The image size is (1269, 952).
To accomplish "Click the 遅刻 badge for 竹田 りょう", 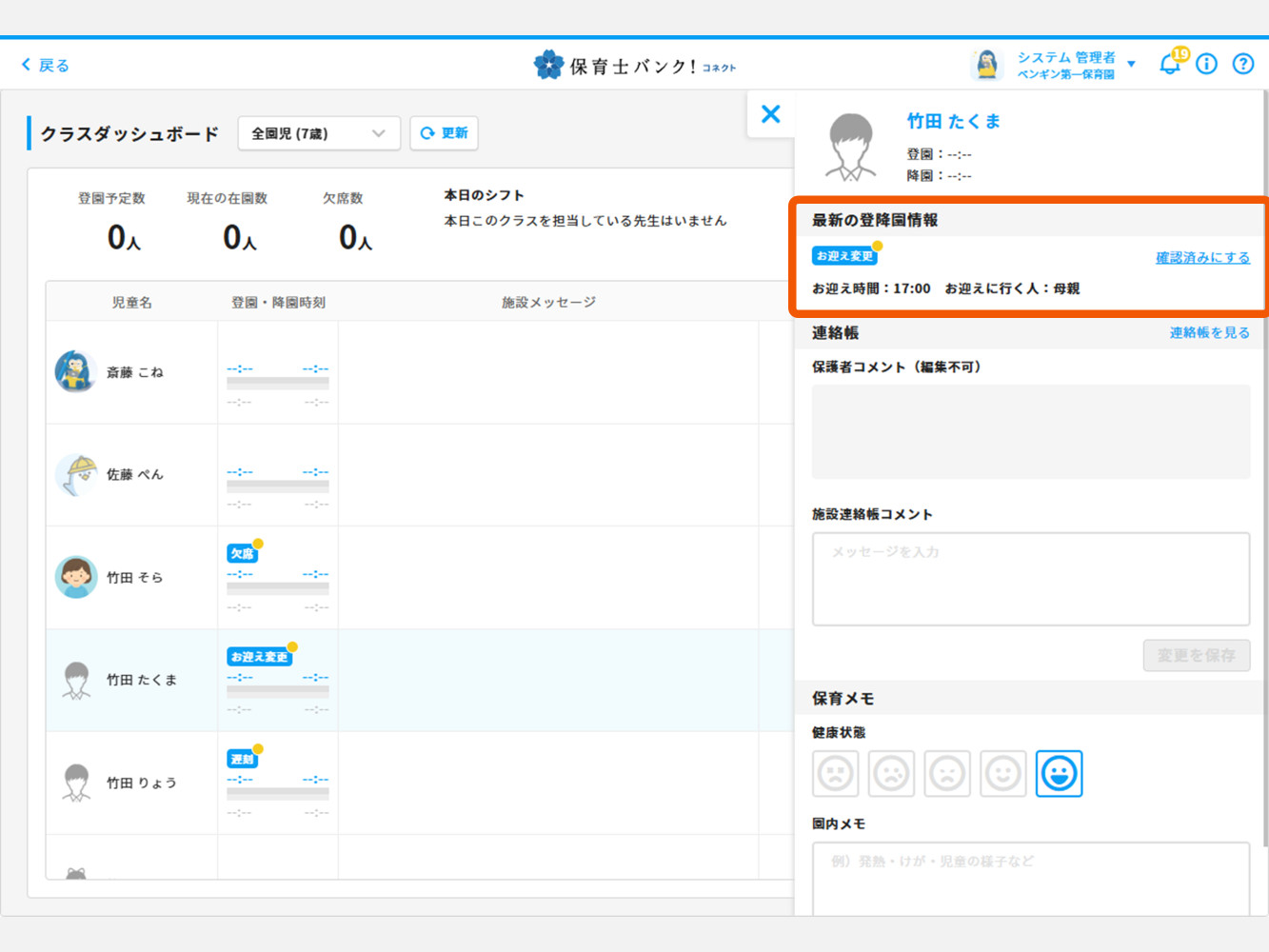I will click(x=242, y=759).
